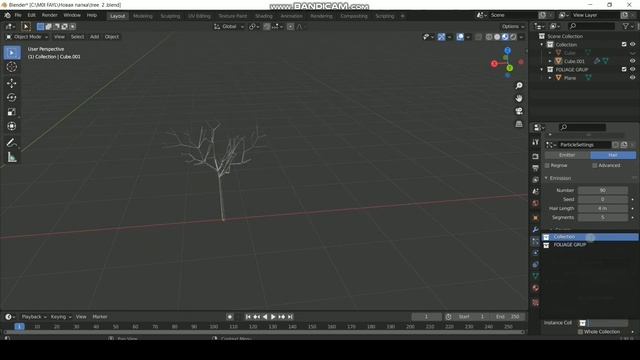Open the Options dropdown in viewport header
Image resolution: width=640 pixels, height=360 pixels.
(x=513, y=27)
